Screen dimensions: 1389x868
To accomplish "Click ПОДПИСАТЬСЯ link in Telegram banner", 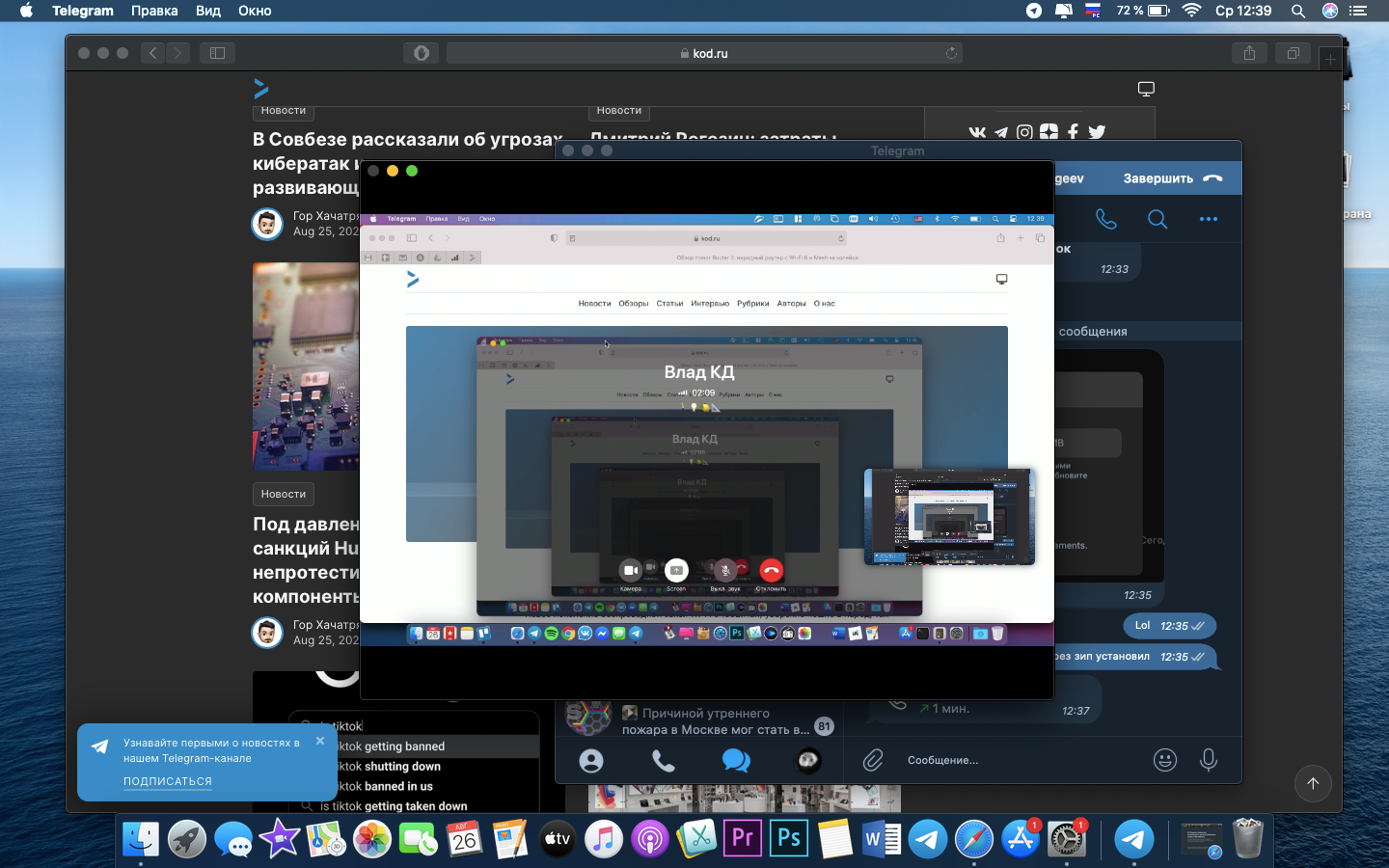I will [x=168, y=781].
